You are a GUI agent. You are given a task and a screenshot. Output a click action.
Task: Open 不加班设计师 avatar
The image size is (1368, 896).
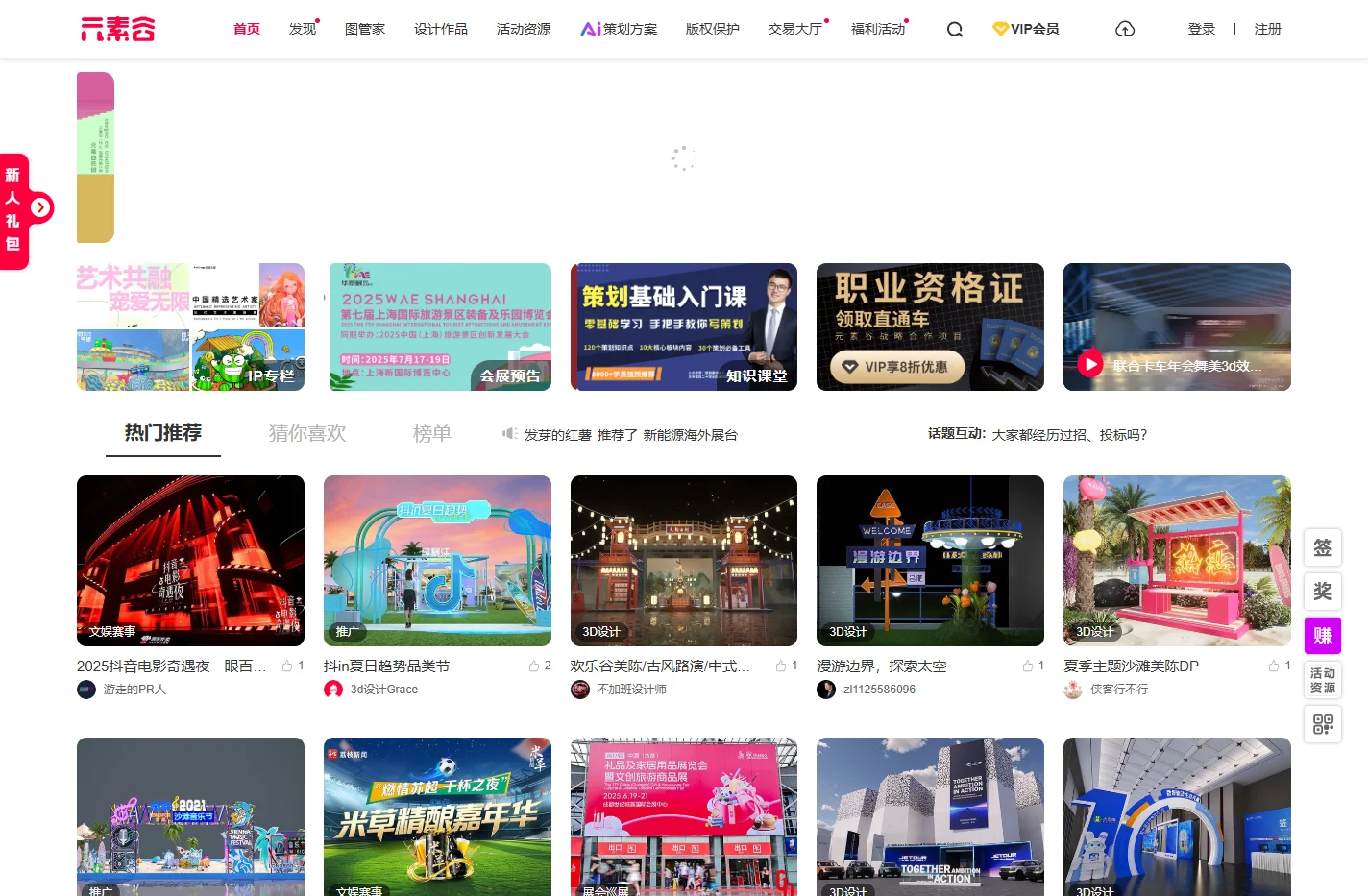[580, 690]
